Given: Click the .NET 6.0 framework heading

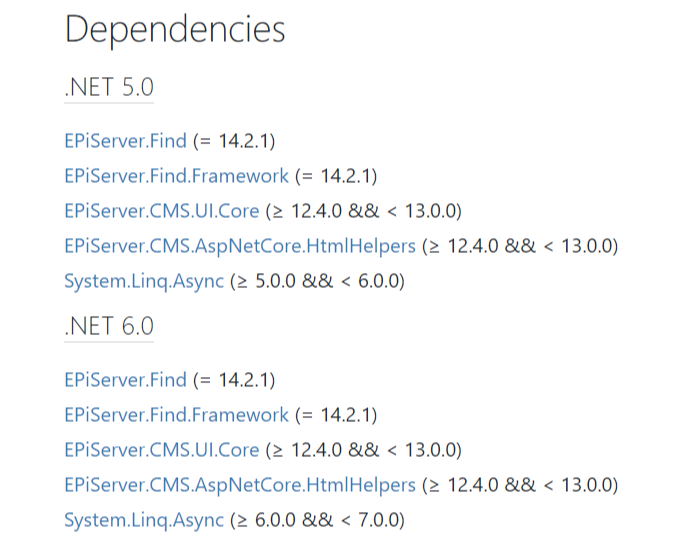Looking at the screenshot, I should pos(109,327).
